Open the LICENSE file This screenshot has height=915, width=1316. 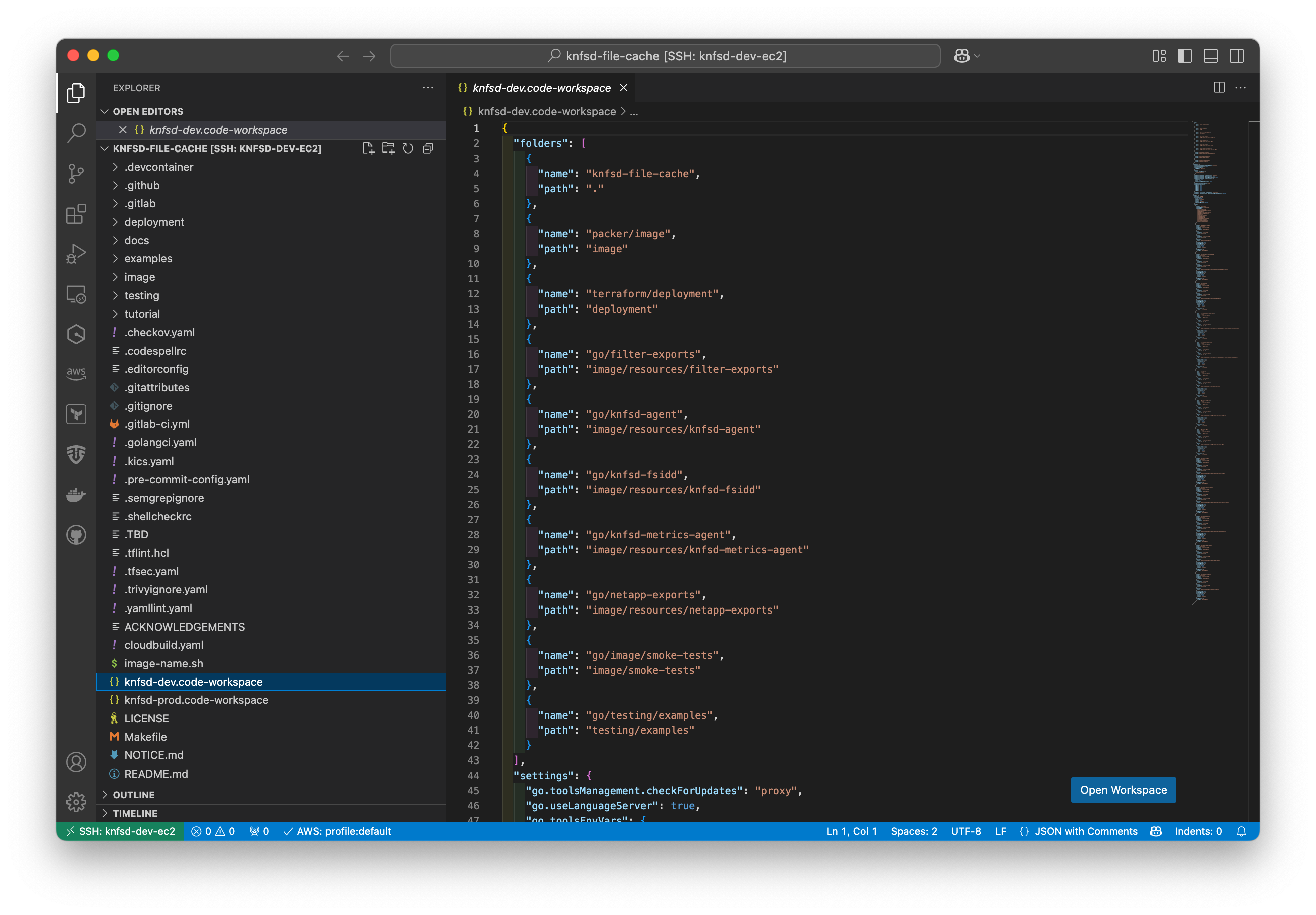[272, 718]
